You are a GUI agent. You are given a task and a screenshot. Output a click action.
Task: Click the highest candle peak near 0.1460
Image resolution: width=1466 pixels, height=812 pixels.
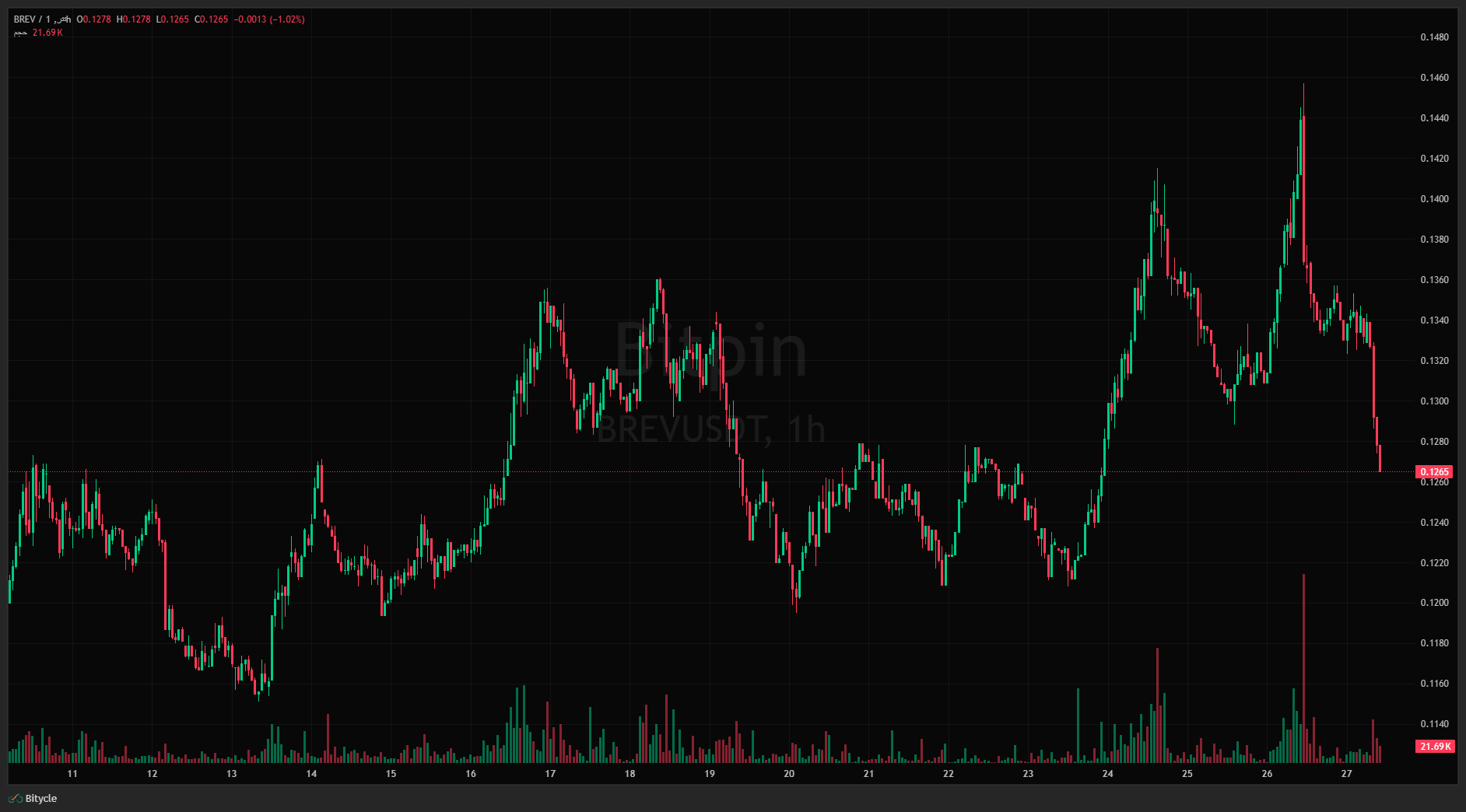(x=1303, y=86)
